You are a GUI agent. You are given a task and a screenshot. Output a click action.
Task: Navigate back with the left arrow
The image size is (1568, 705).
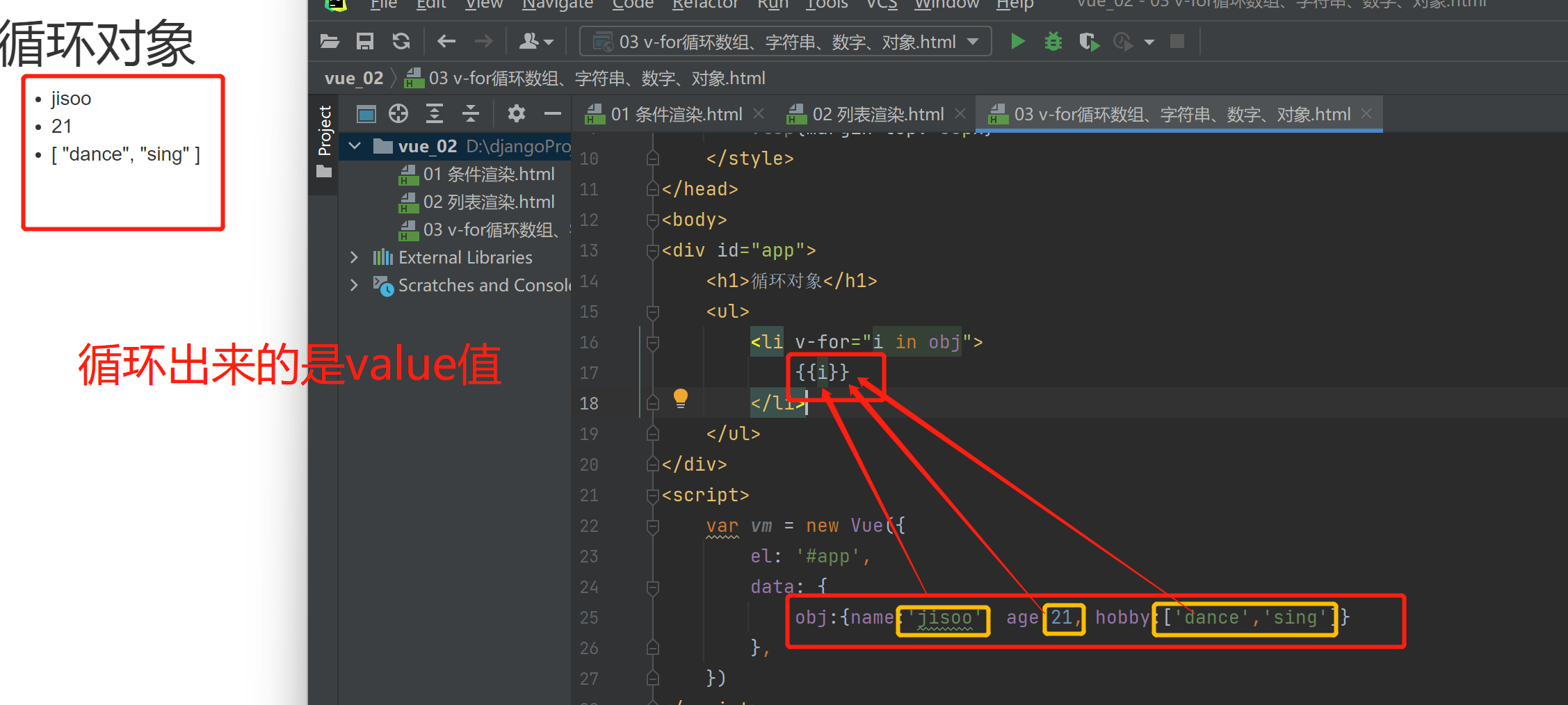click(446, 42)
